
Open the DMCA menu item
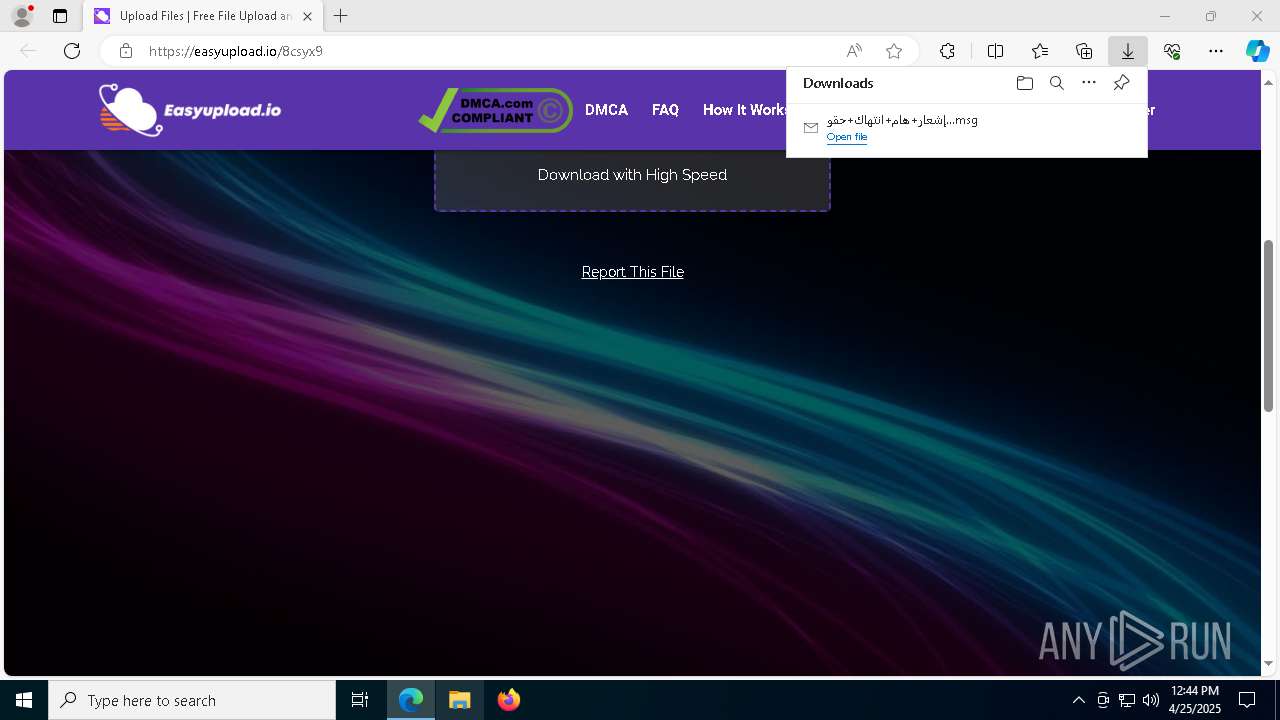point(606,110)
